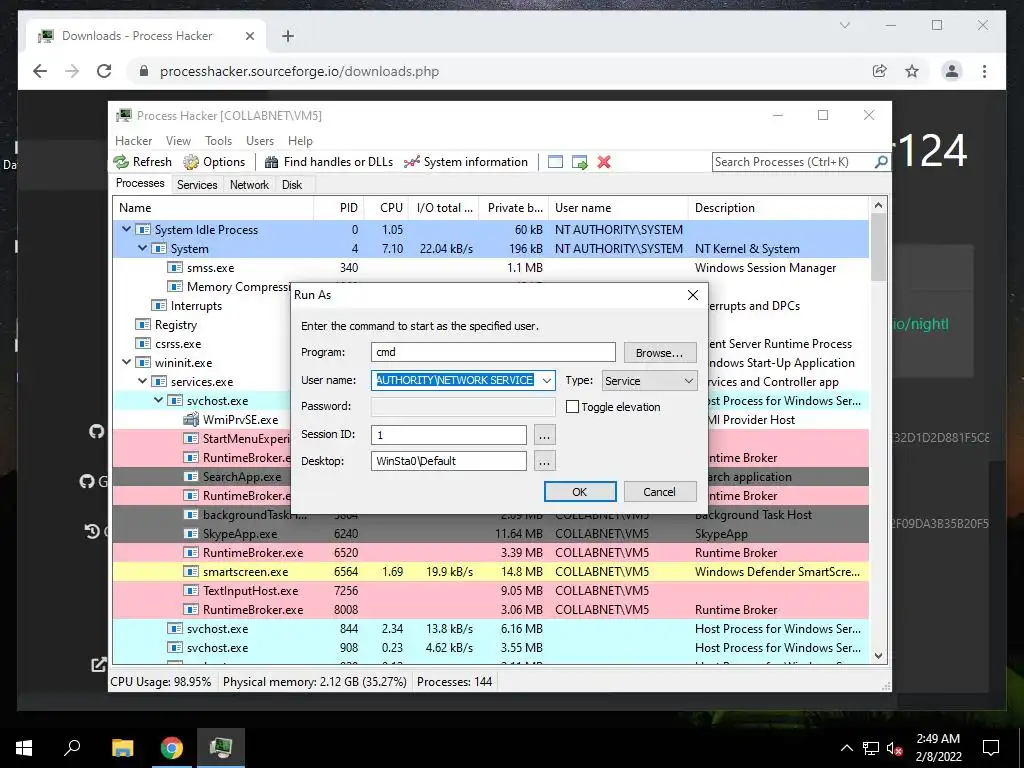Open the Chrome profile avatar icon
1024x768 pixels.
pos(952,71)
